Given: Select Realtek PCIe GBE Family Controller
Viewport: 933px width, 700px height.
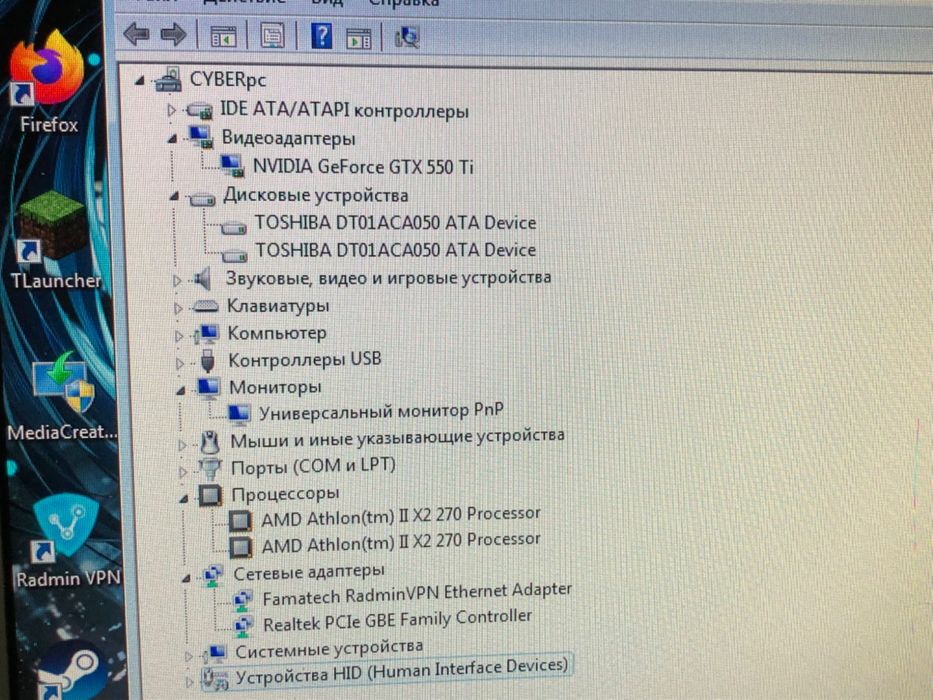Looking at the screenshot, I should point(397,620).
